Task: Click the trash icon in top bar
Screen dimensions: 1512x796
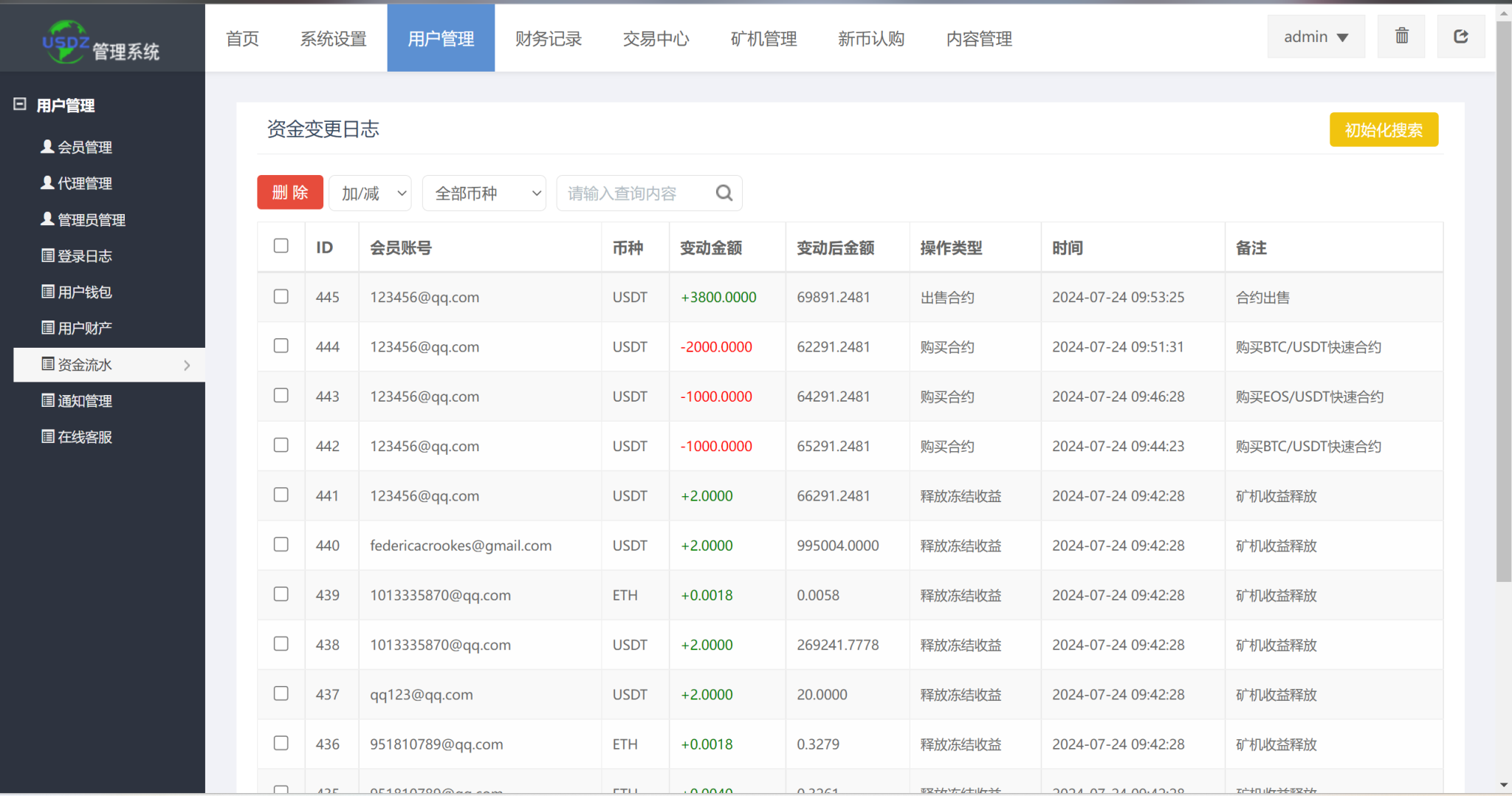Action: tap(1401, 36)
